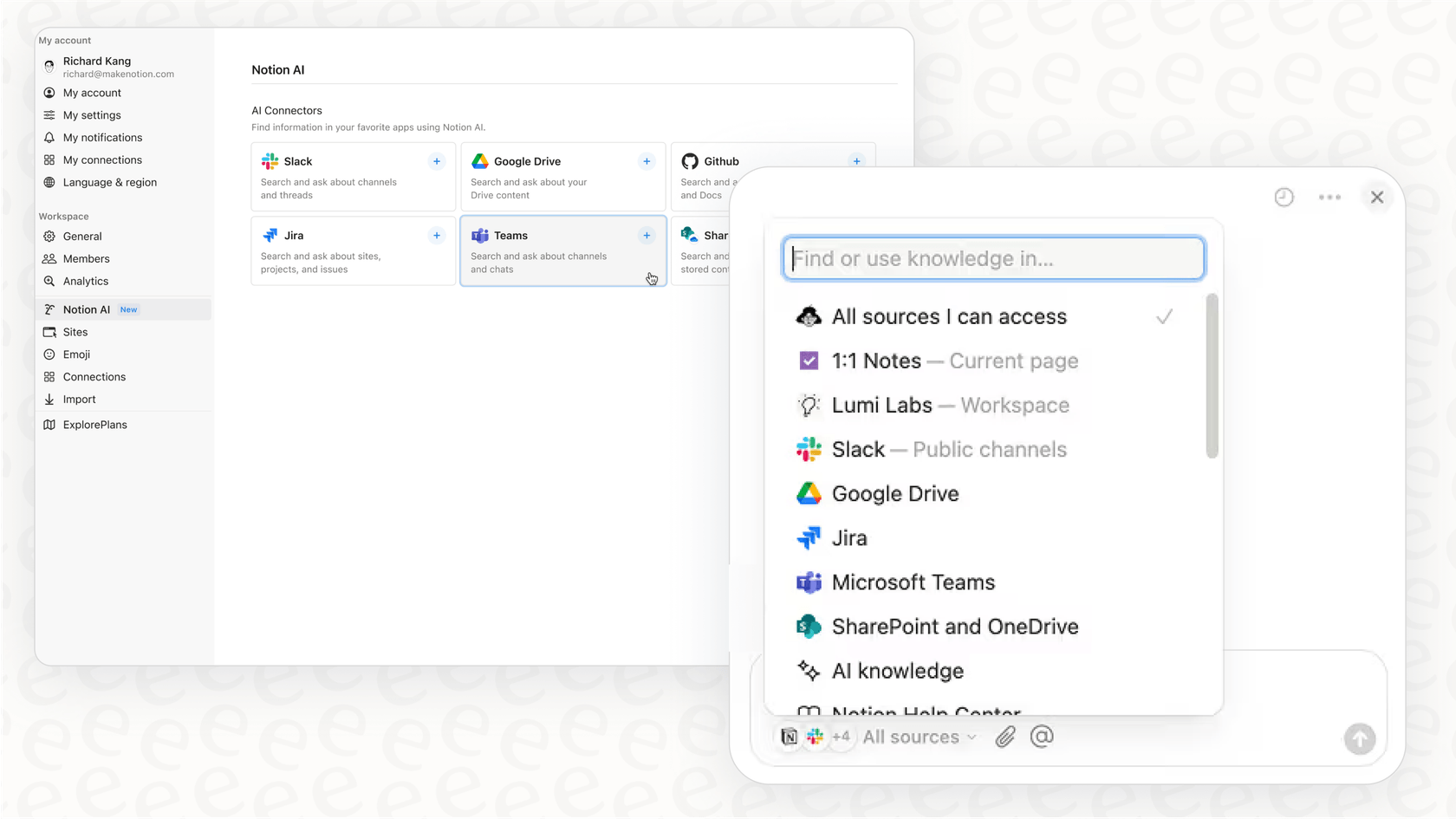Click the attachment paperclip icon in the chat bar
This screenshot has width=1456, height=819.
coord(1004,737)
